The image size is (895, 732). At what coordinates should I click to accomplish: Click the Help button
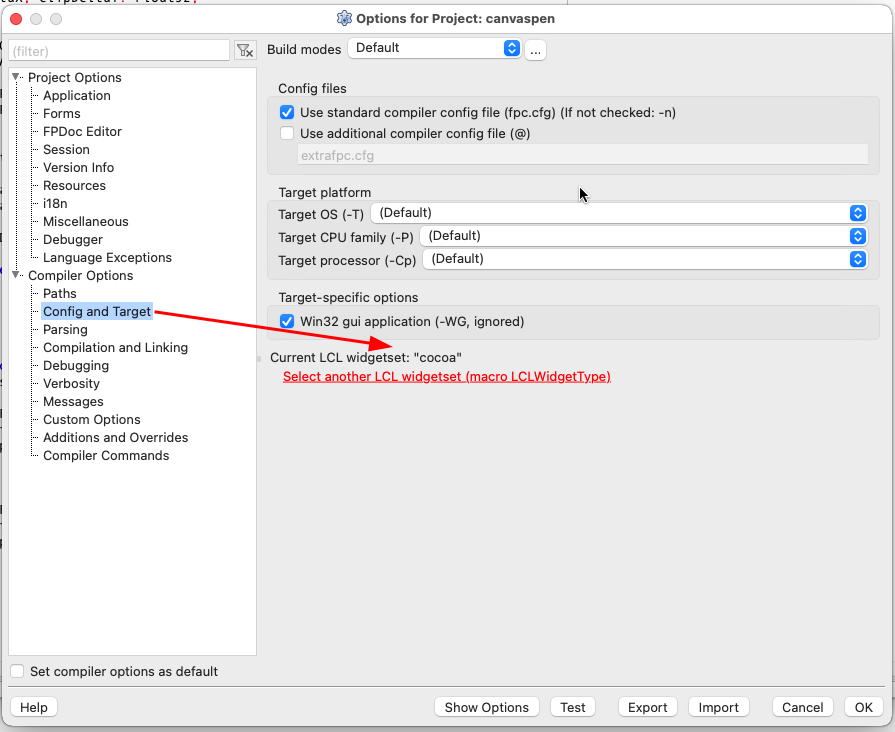click(34, 707)
